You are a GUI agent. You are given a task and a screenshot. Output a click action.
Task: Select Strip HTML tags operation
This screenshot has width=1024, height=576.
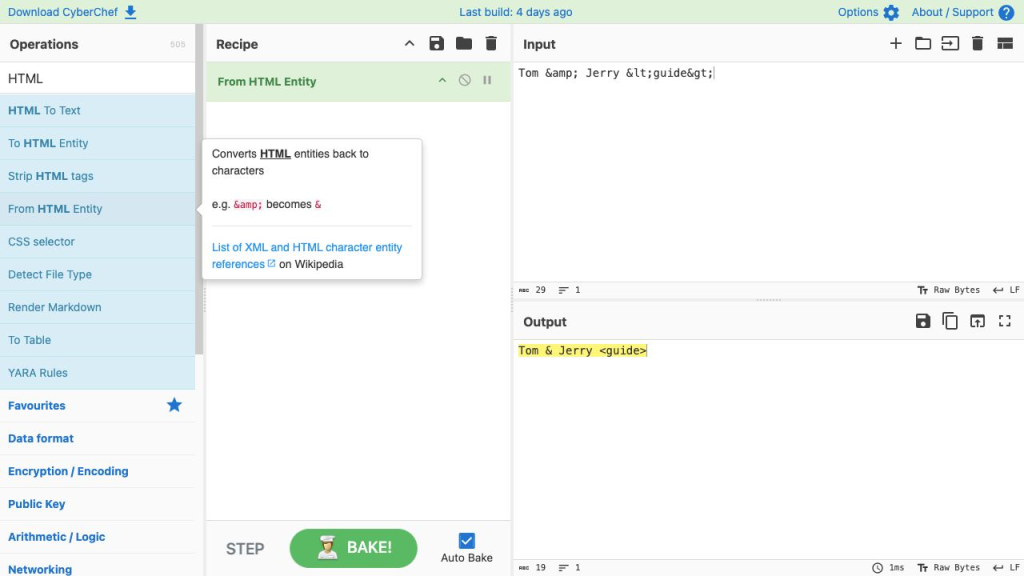(97, 176)
